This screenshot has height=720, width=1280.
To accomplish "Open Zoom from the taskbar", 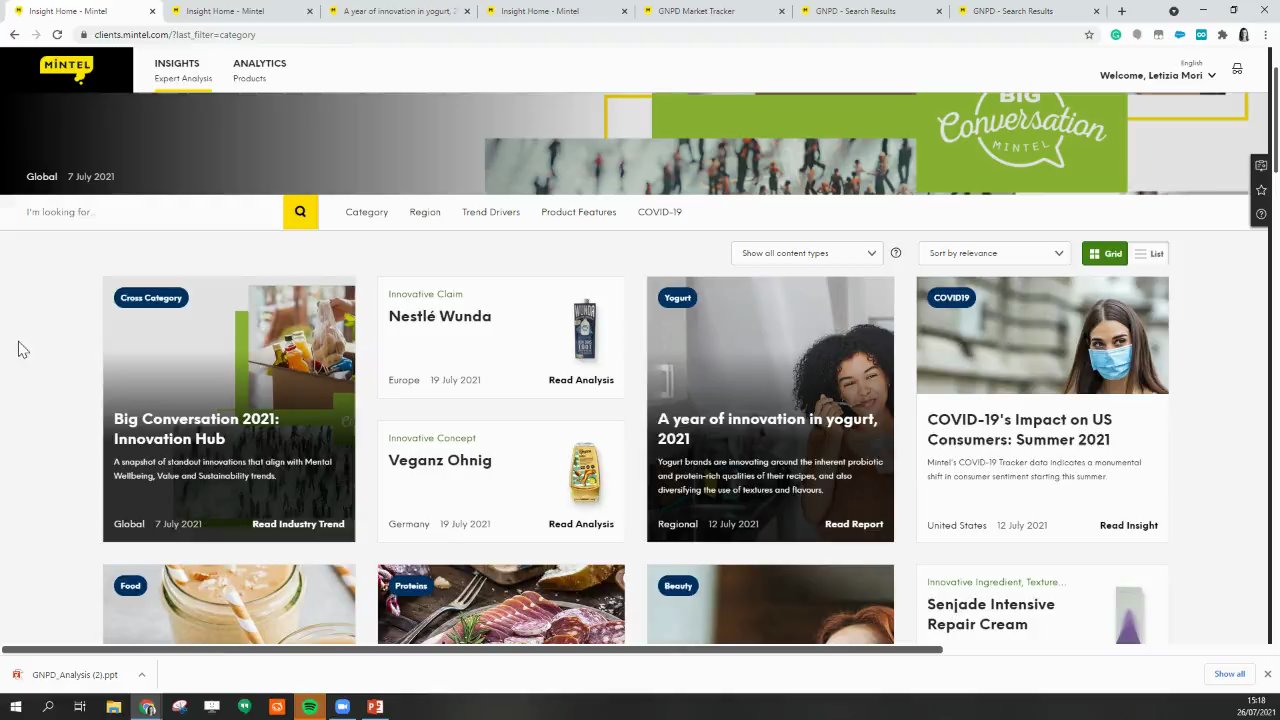I will click(x=342, y=707).
